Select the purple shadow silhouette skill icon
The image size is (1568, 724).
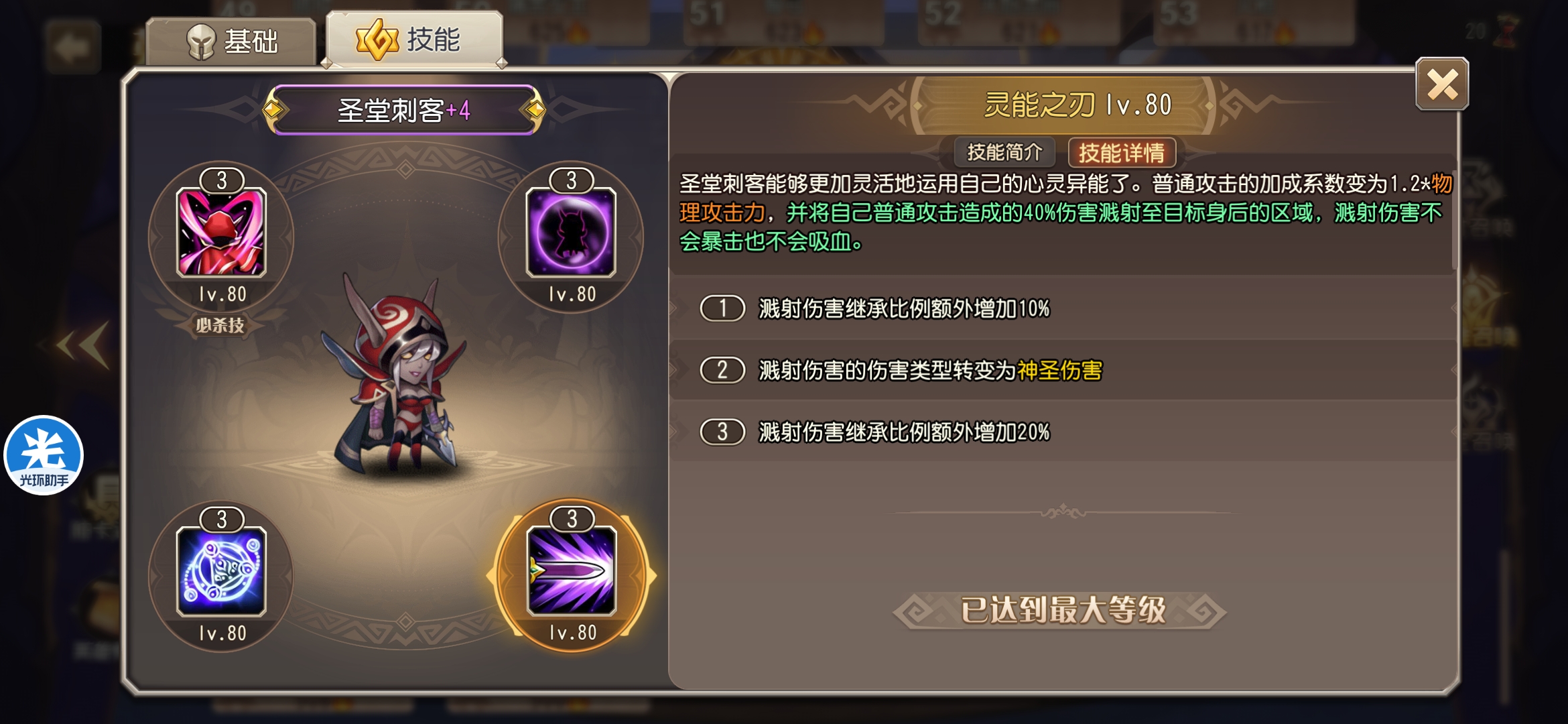[571, 233]
